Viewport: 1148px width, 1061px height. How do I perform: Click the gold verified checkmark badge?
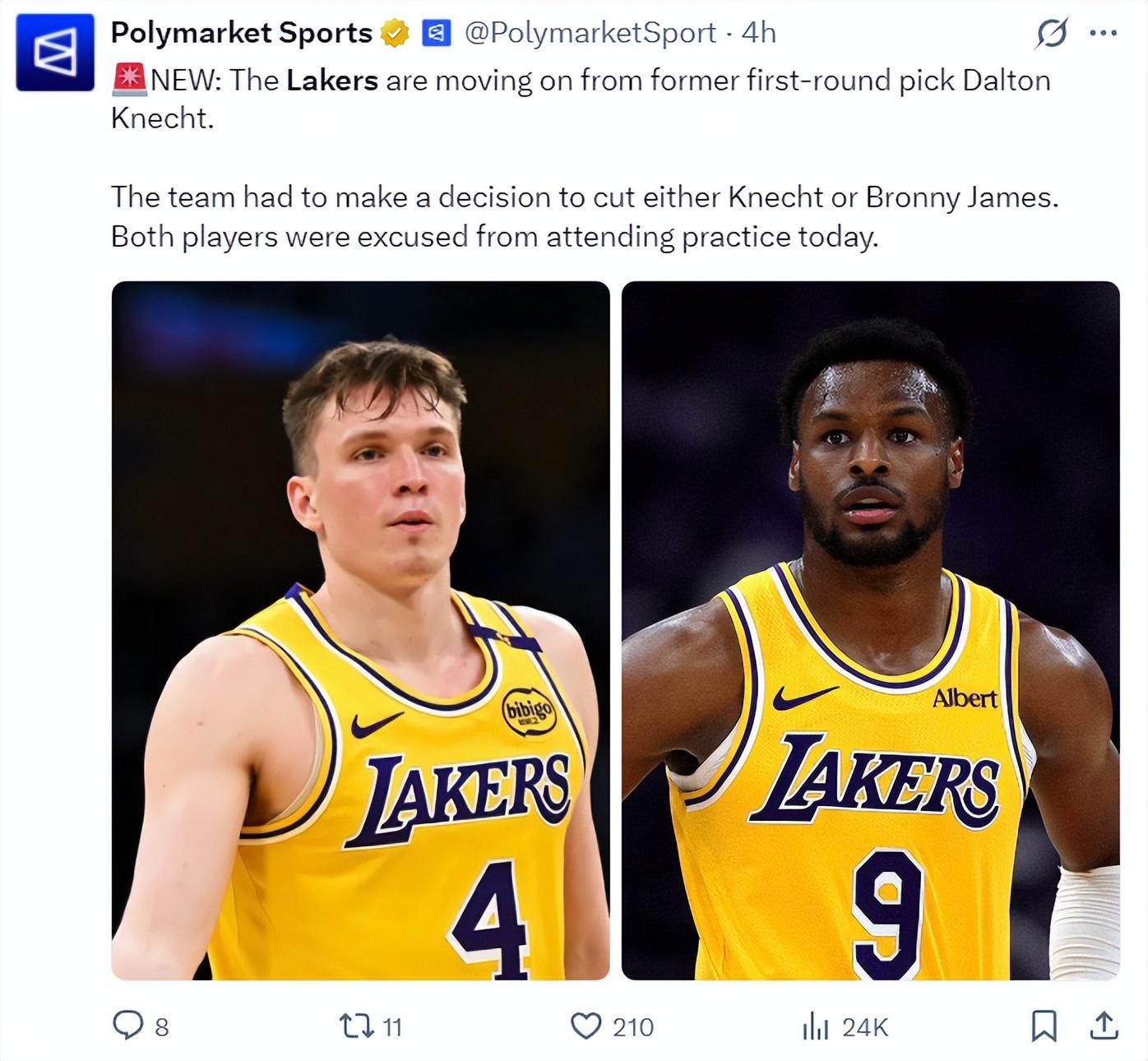396,33
